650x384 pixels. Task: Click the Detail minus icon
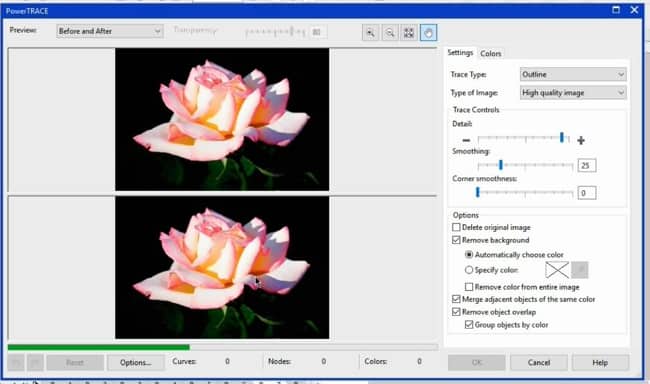click(466, 141)
